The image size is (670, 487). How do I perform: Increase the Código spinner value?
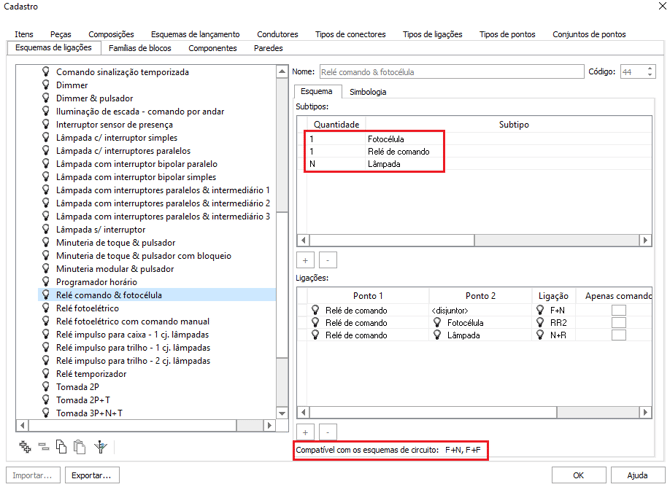coord(650,69)
